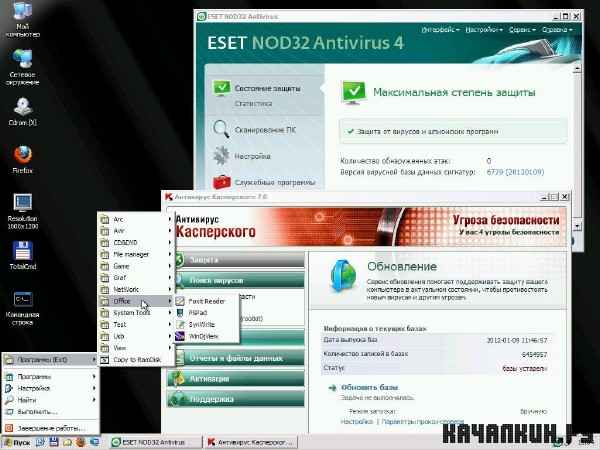
Task: Click the green update arrow icon in Kaspersky
Action: pos(332,388)
